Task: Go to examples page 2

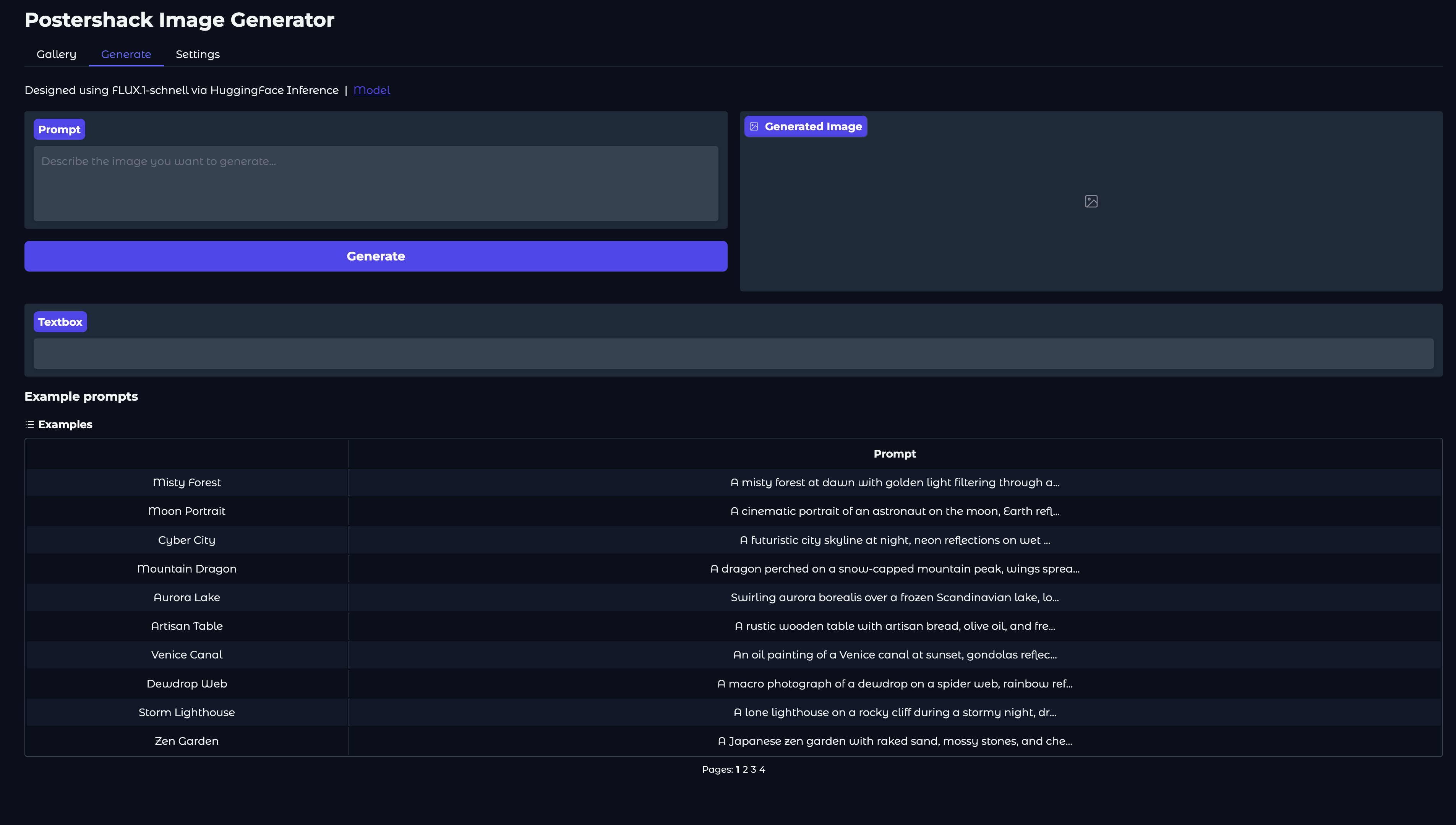Action: coord(745,770)
